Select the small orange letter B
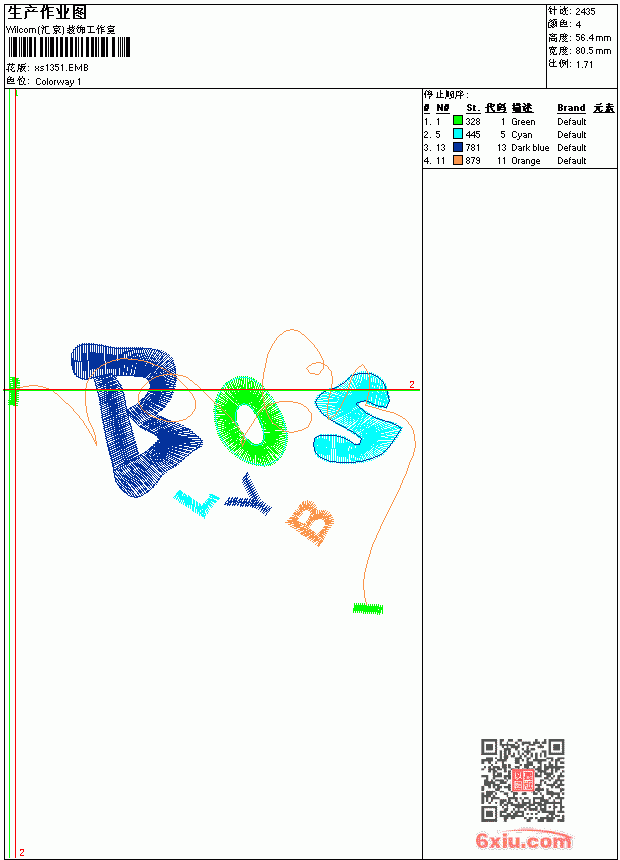620x860 pixels. point(311,522)
